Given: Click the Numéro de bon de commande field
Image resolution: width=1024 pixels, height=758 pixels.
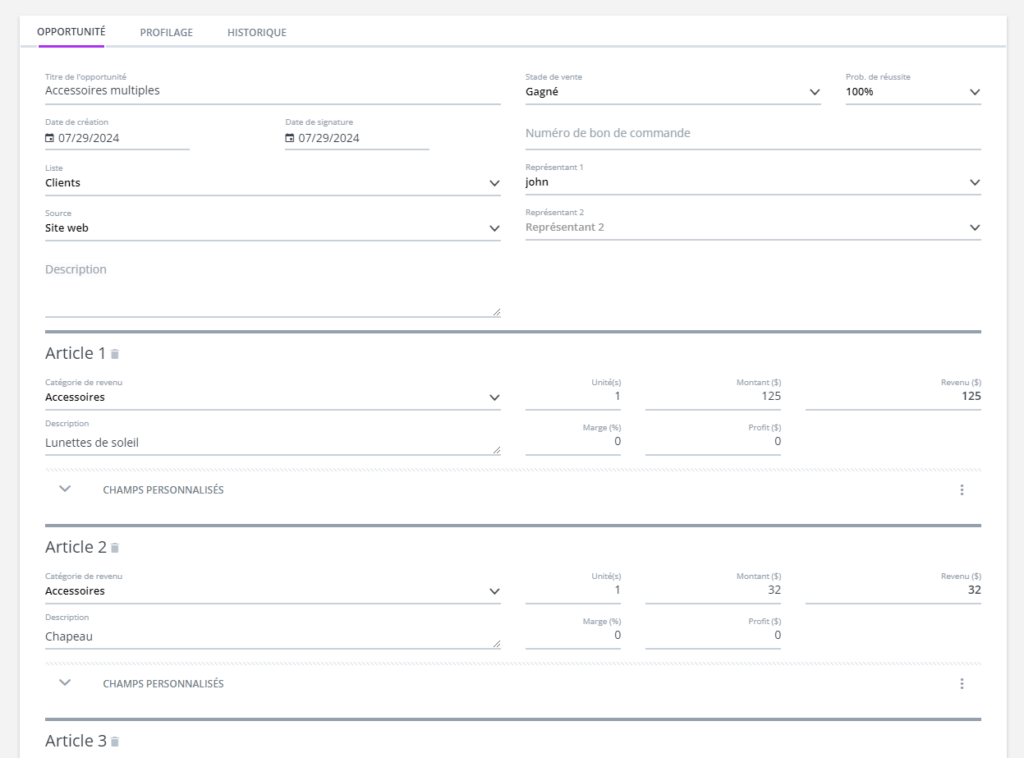Looking at the screenshot, I should click(752, 134).
